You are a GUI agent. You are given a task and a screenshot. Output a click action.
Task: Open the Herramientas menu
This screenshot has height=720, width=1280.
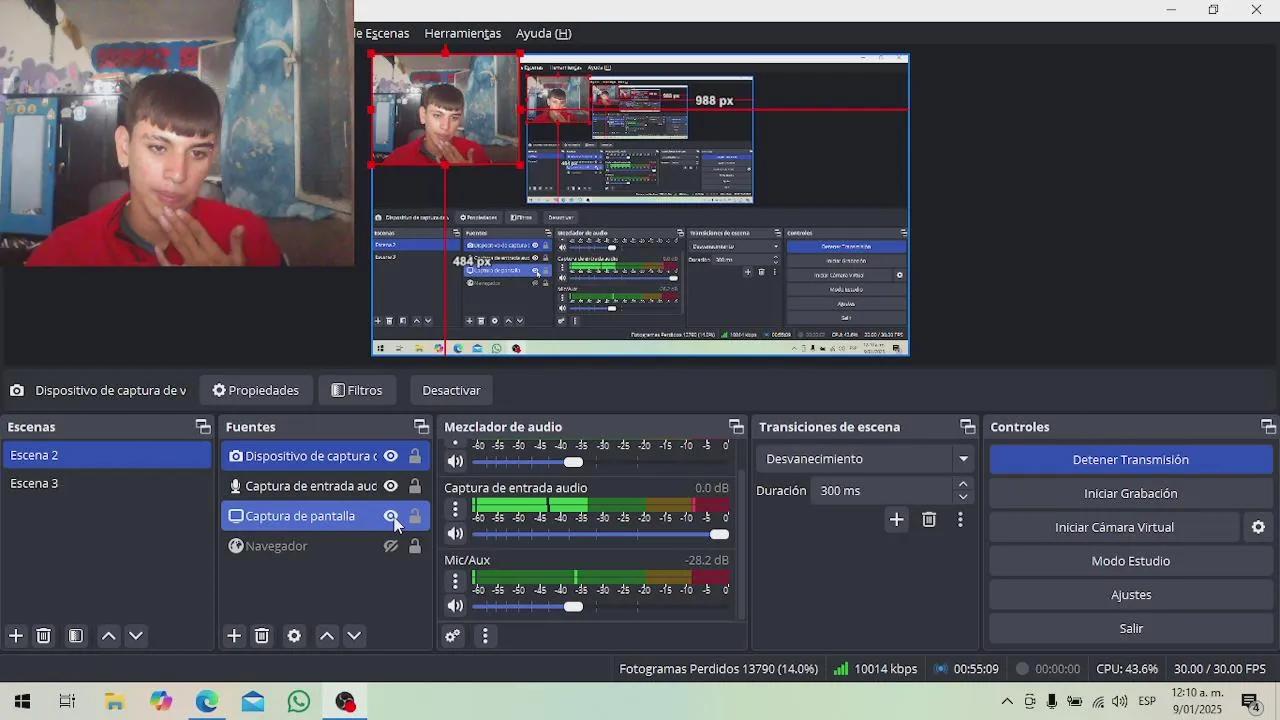[462, 33]
